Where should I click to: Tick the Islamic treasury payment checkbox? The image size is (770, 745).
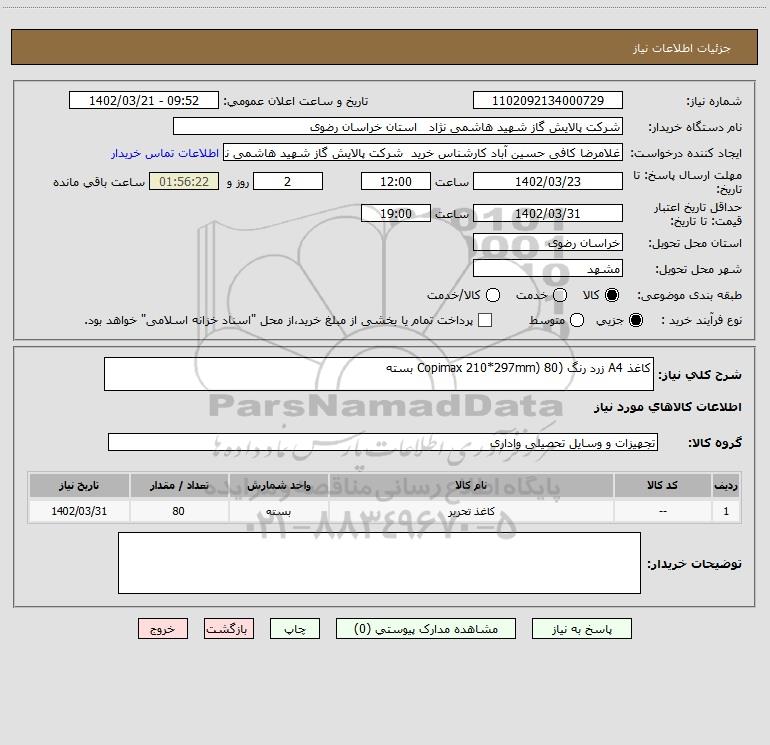pos(485,320)
